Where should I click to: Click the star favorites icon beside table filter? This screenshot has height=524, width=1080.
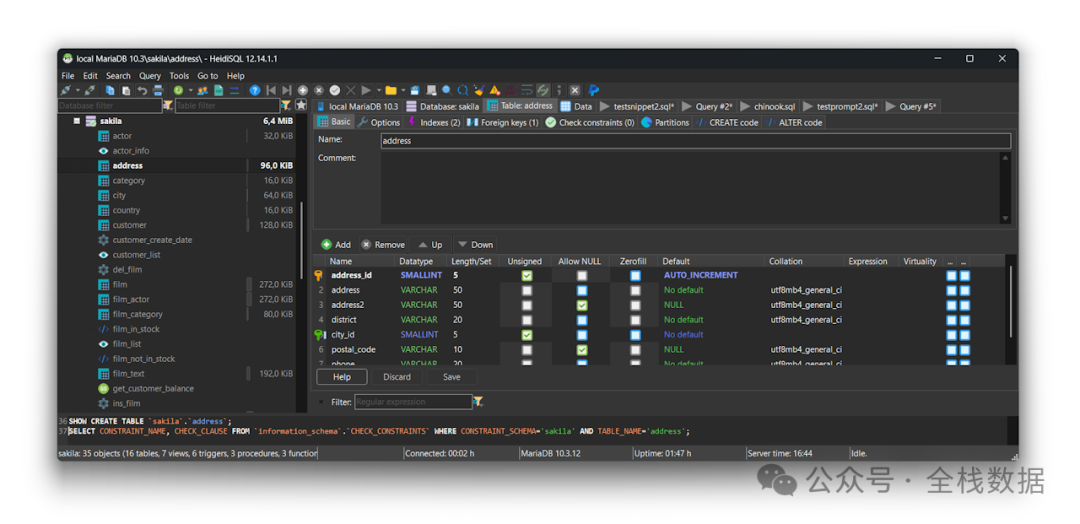point(300,105)
